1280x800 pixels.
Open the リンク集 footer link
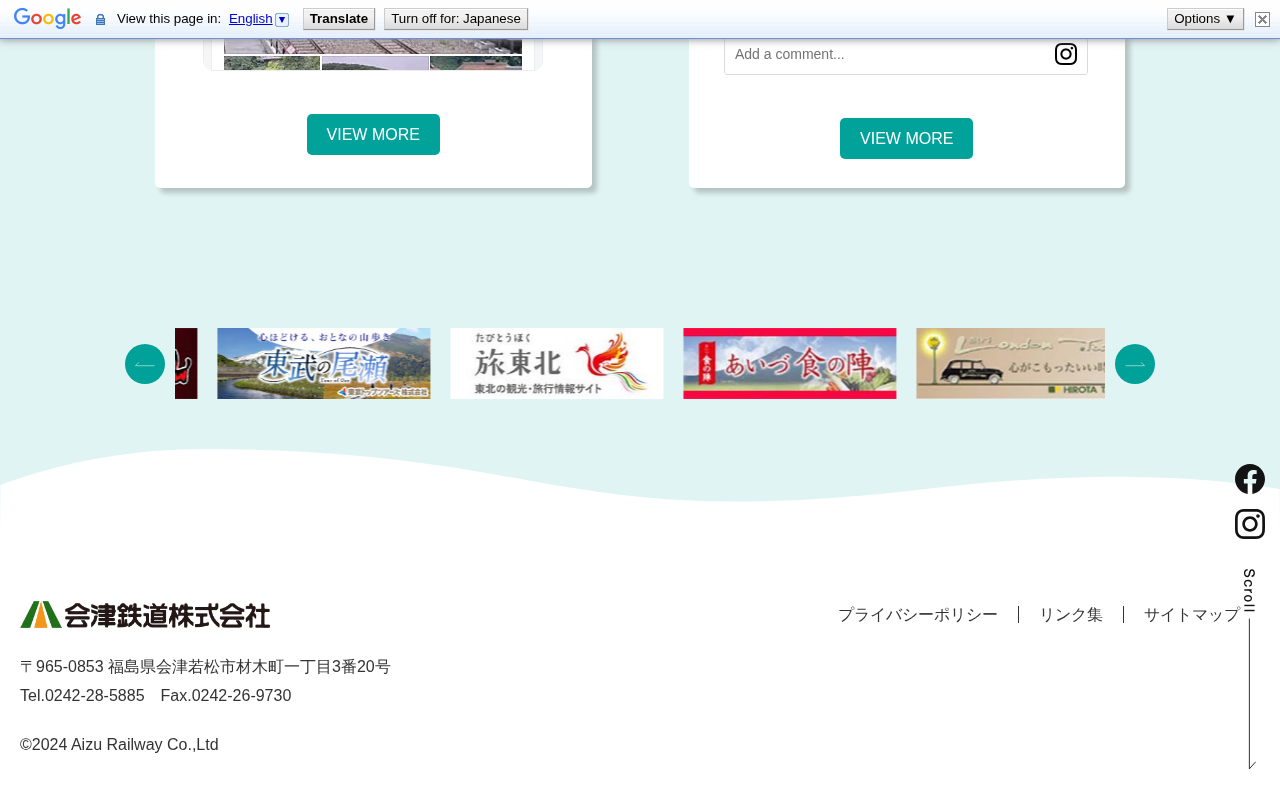tap(1071, 615)
